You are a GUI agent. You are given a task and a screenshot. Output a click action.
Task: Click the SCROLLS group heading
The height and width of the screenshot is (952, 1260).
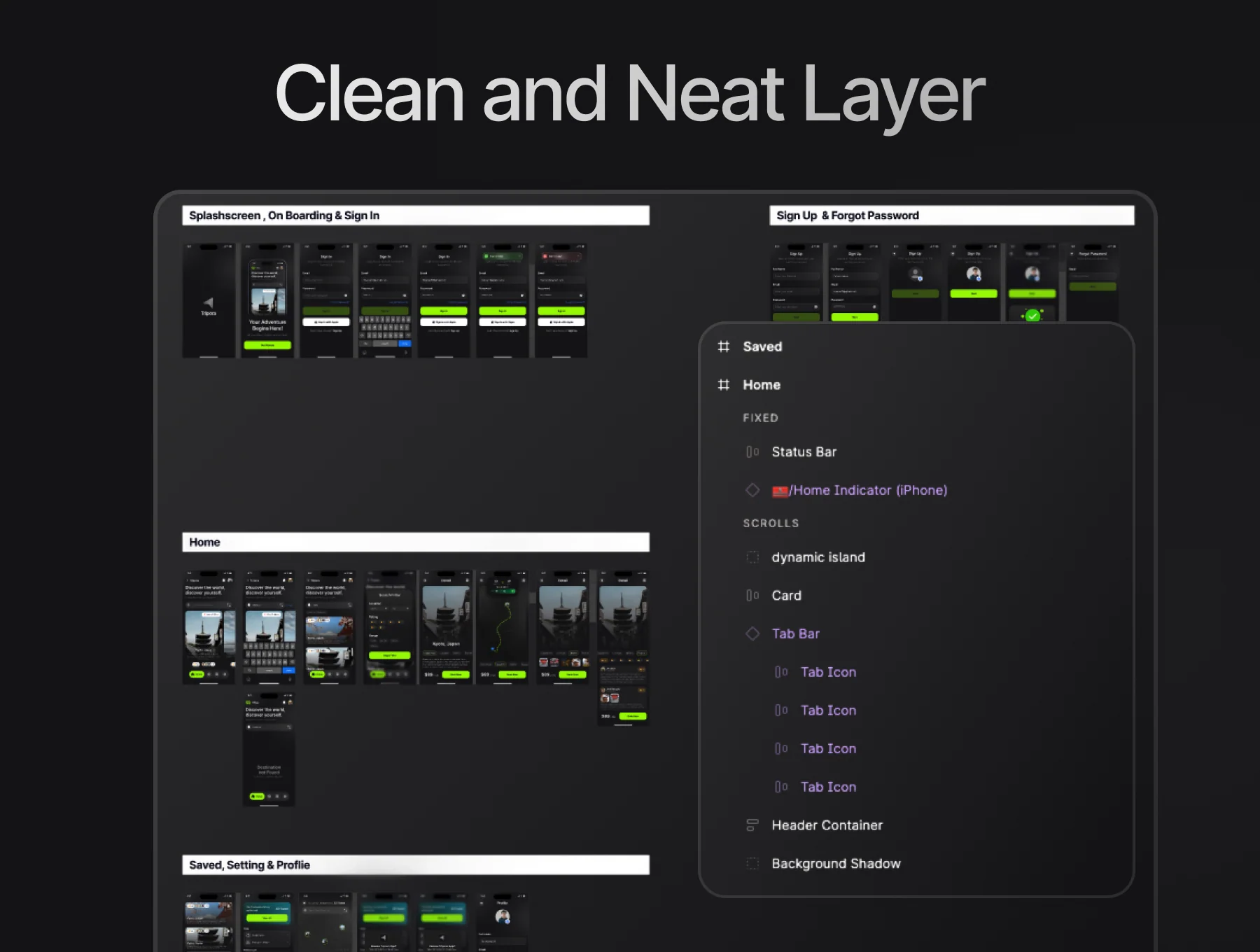tap(771, 523)
